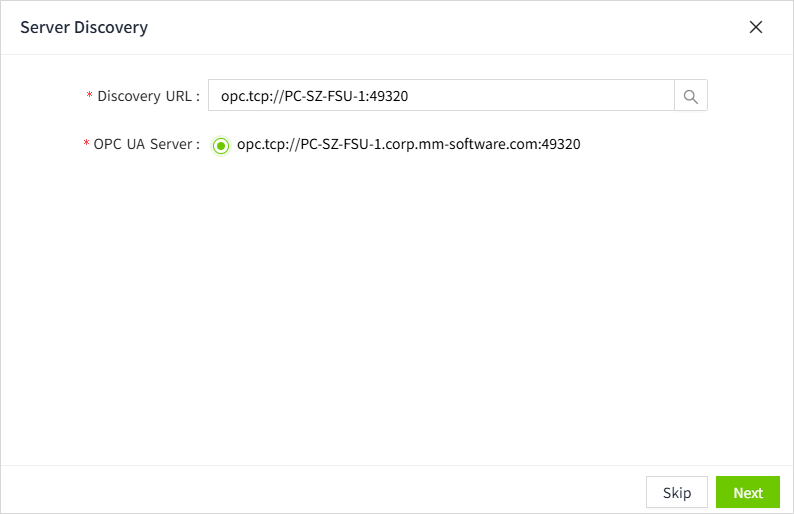Select the OPC UA Server radio button
794x514 pixels.
tap(221, 145)
